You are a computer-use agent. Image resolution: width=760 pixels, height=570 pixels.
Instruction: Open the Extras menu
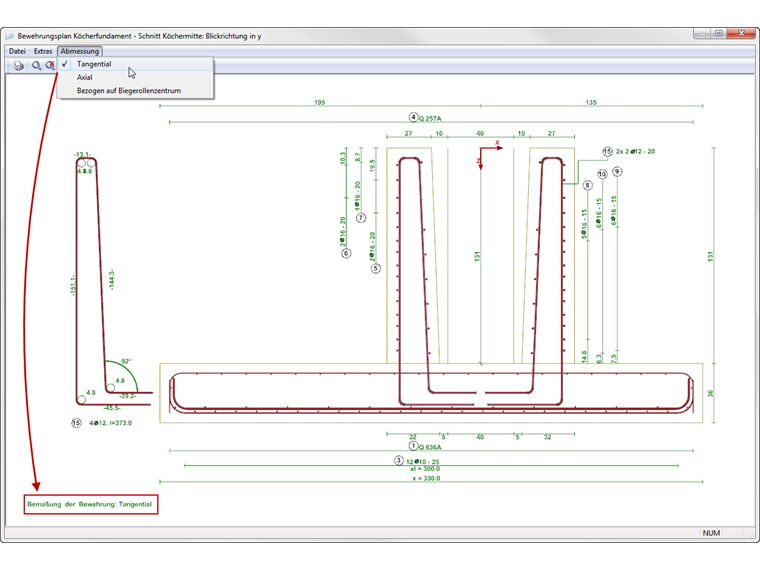click(43, 51)
